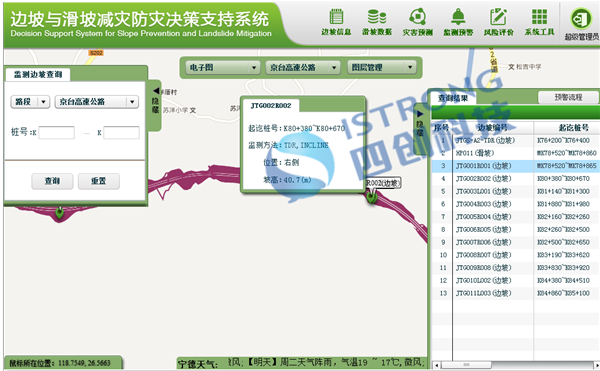Select the row 2 滑坡 landslide entry
Image resolution: width=600 pixels, height=371 pixels.
pyautogui.click(x=515, y=153)
